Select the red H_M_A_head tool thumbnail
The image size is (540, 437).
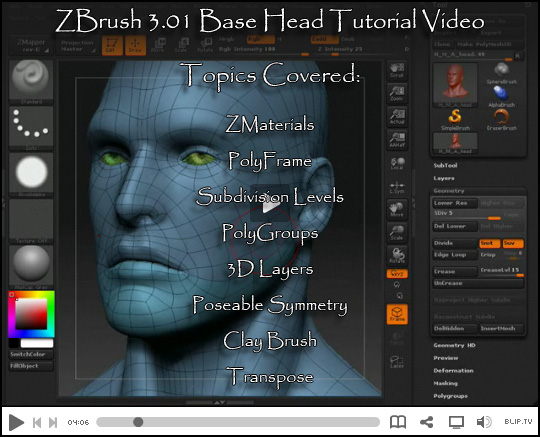pyautogui.click(x=455, y=85)
